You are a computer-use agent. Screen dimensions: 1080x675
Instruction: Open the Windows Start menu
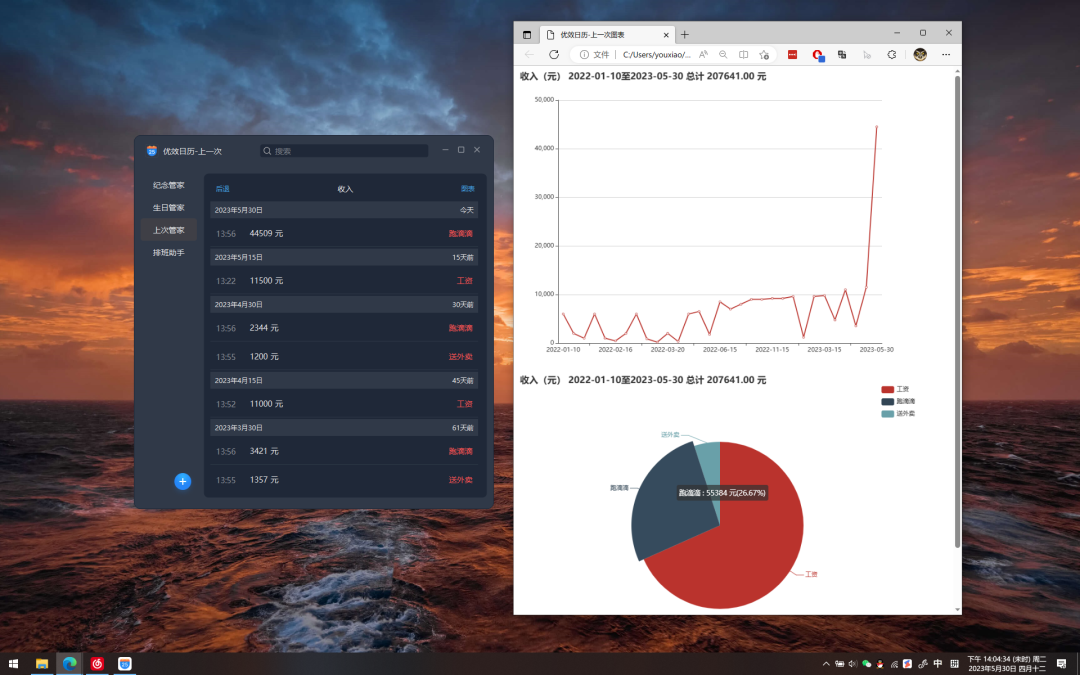click(x=13, y=664)
